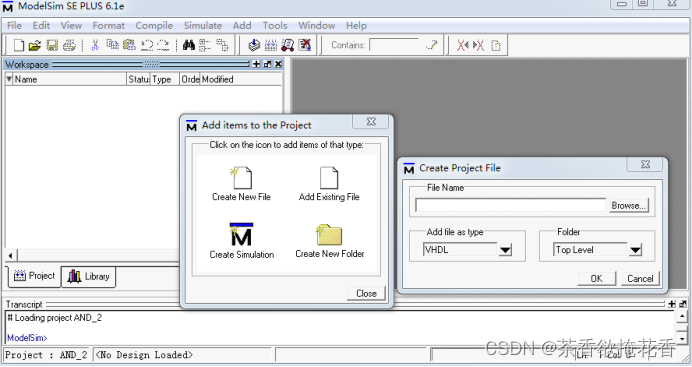Screen dimensions: 692x367
Task: Open the Workspace column header triangle menu
Action: point(9,79)
